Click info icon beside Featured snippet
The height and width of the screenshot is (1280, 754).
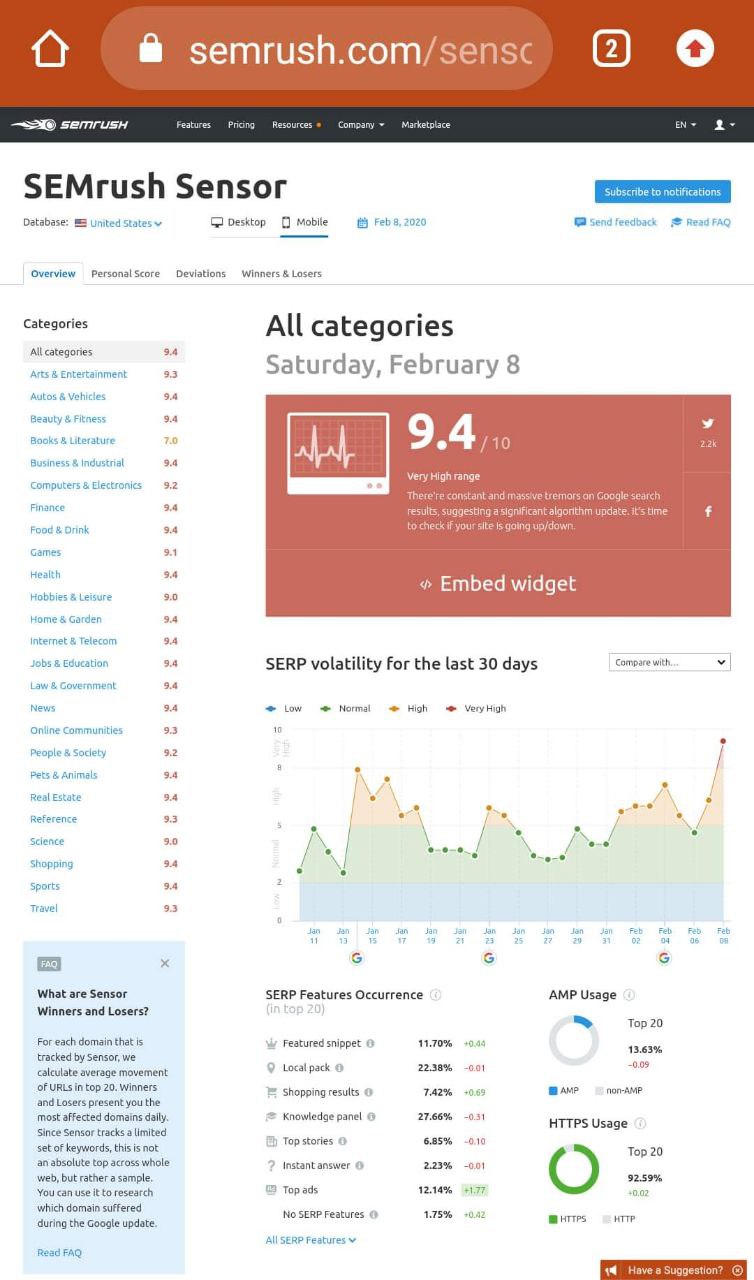coord(370,1043)
